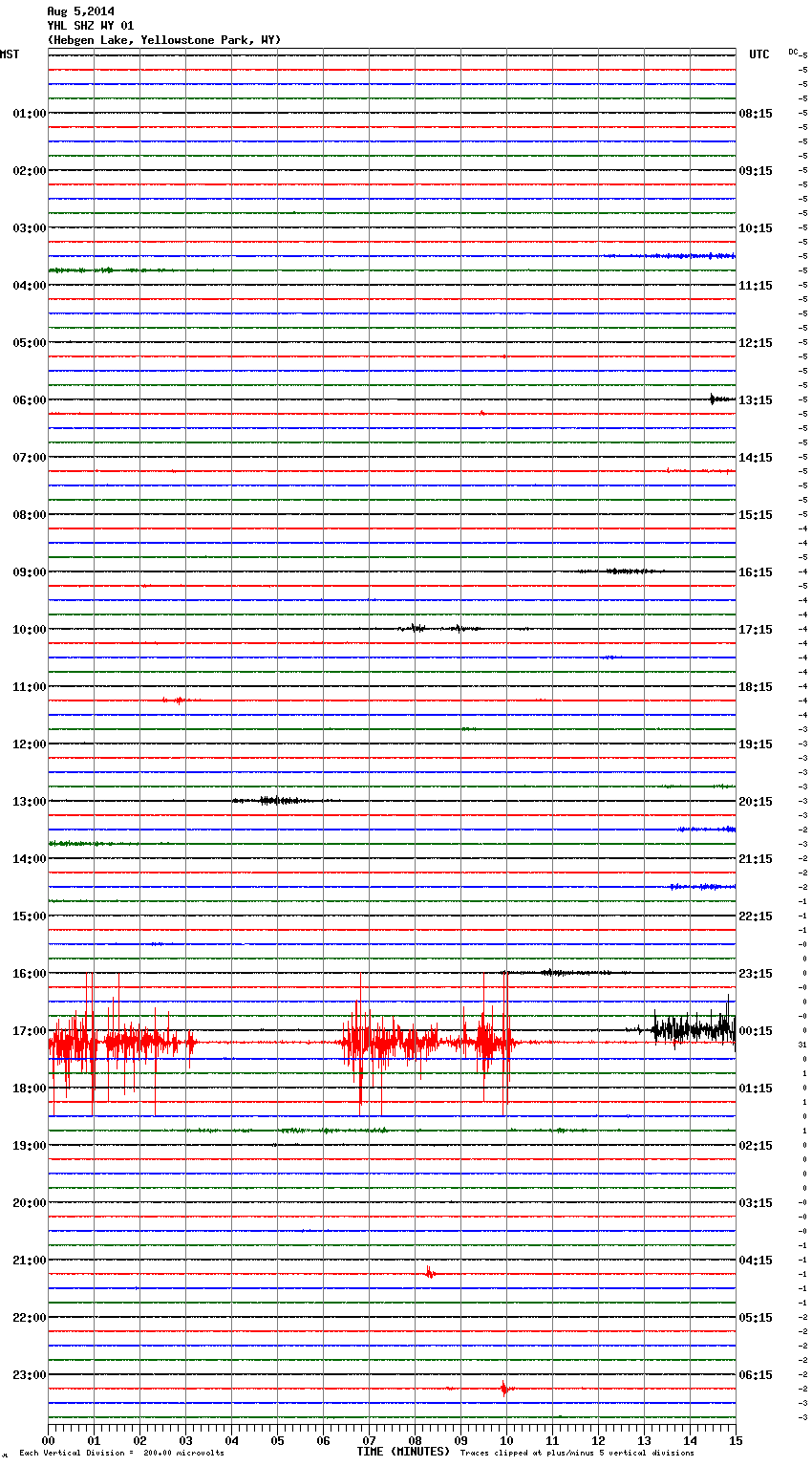Click the MST time label "22:00"

30,1318
